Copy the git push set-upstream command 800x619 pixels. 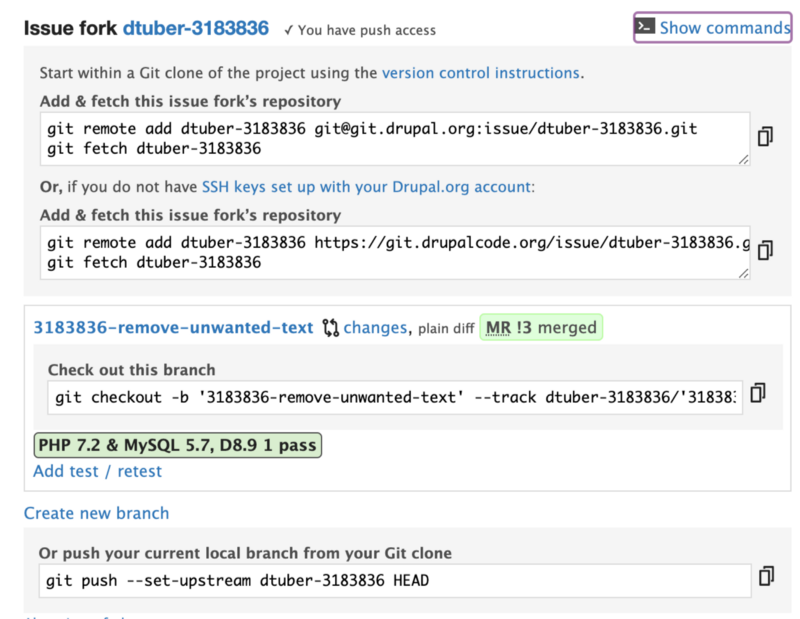[766, 576]
